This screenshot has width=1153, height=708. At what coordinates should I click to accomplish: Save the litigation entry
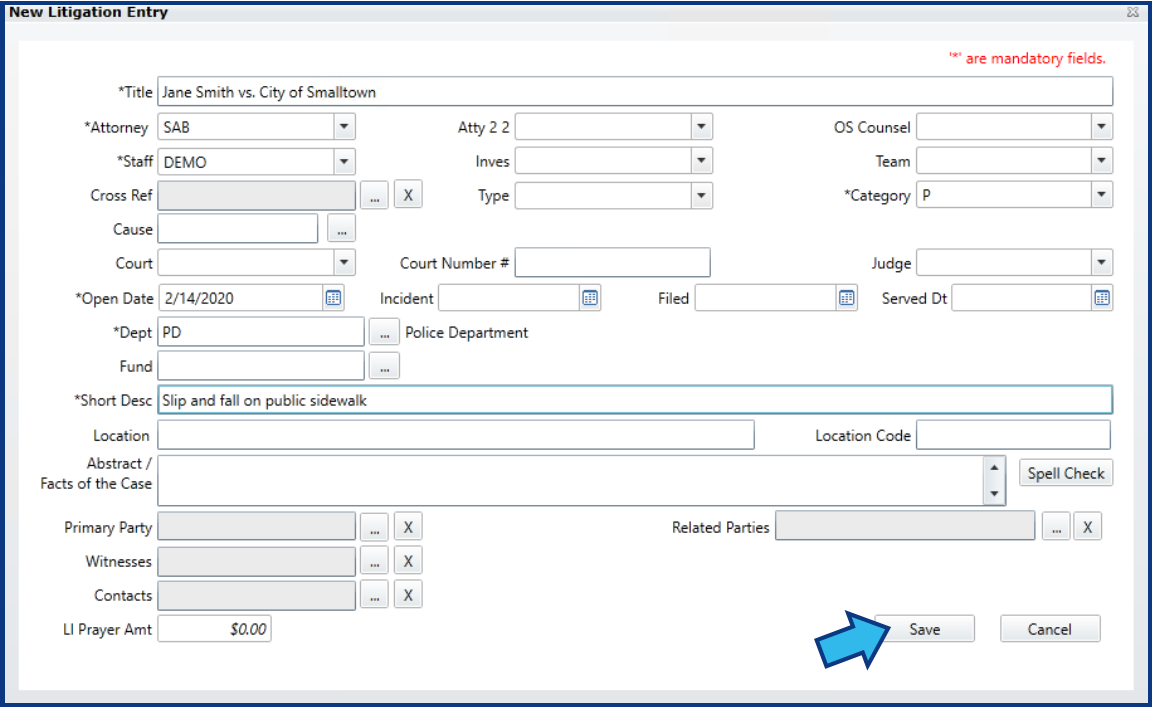tap(924, 629)
